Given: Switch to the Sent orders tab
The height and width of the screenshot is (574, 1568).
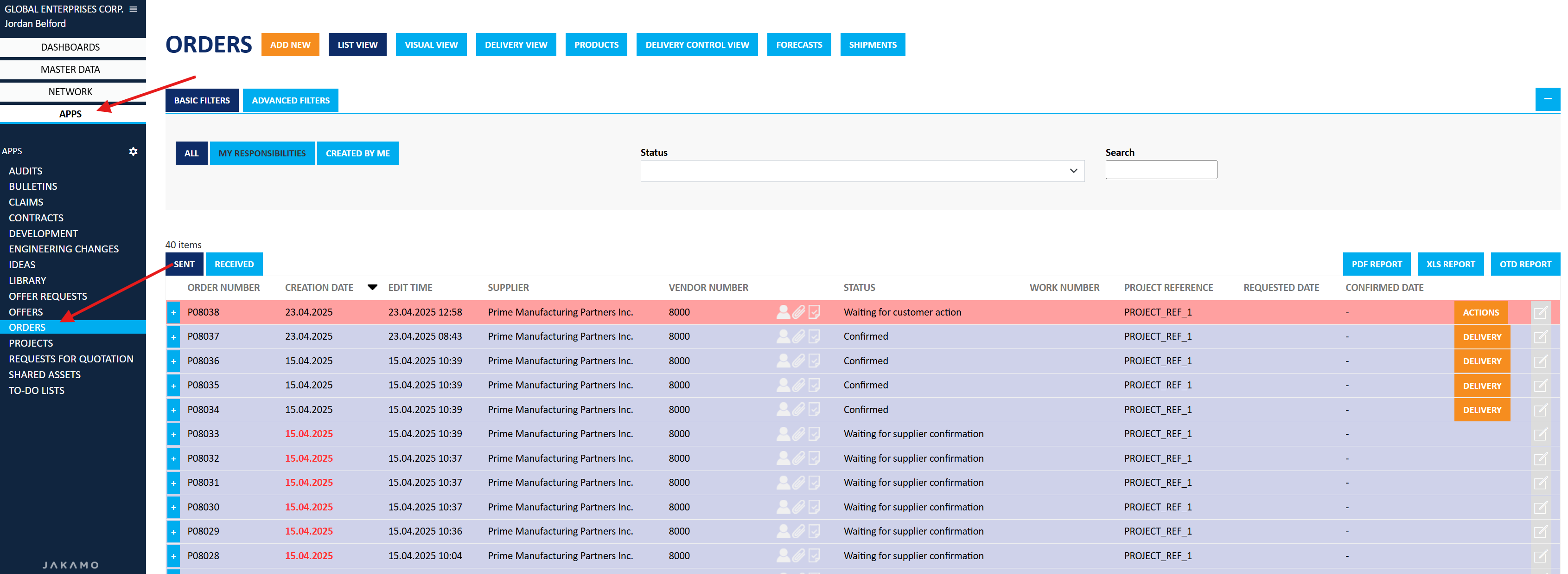Looking at the screenshot, I should point(184,264).
